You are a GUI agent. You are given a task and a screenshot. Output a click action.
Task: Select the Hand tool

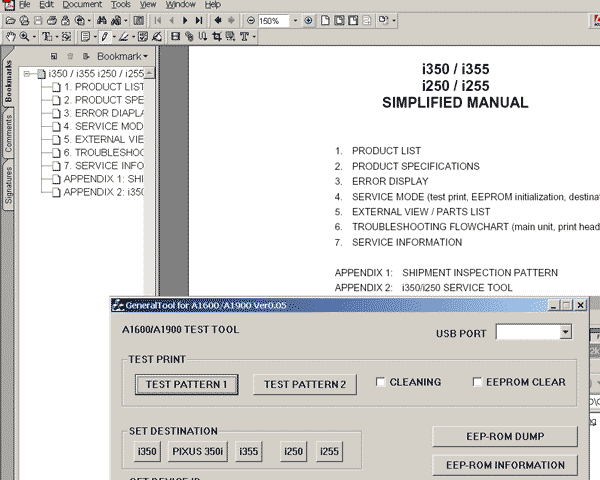click(x=10, y=37)
